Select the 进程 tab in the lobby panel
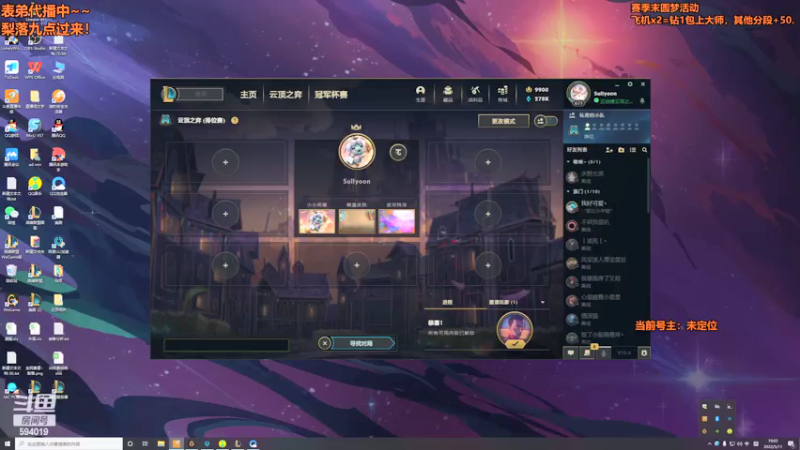Screen dimensions: 800x450 point(447,303)
